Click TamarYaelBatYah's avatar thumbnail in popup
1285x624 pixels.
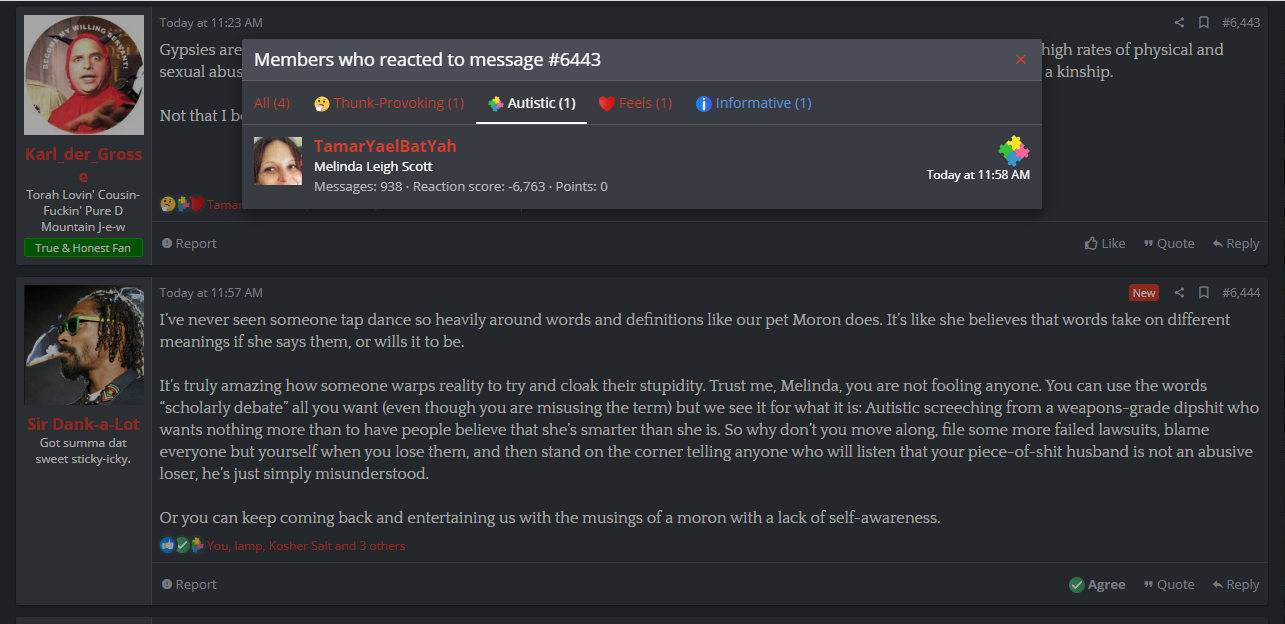coord(278,161)
